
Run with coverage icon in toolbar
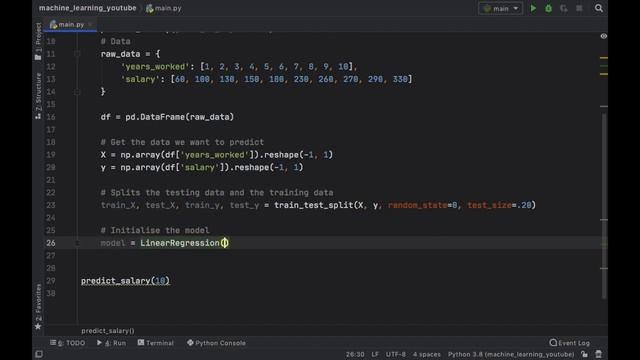click(x=564, y=8)
